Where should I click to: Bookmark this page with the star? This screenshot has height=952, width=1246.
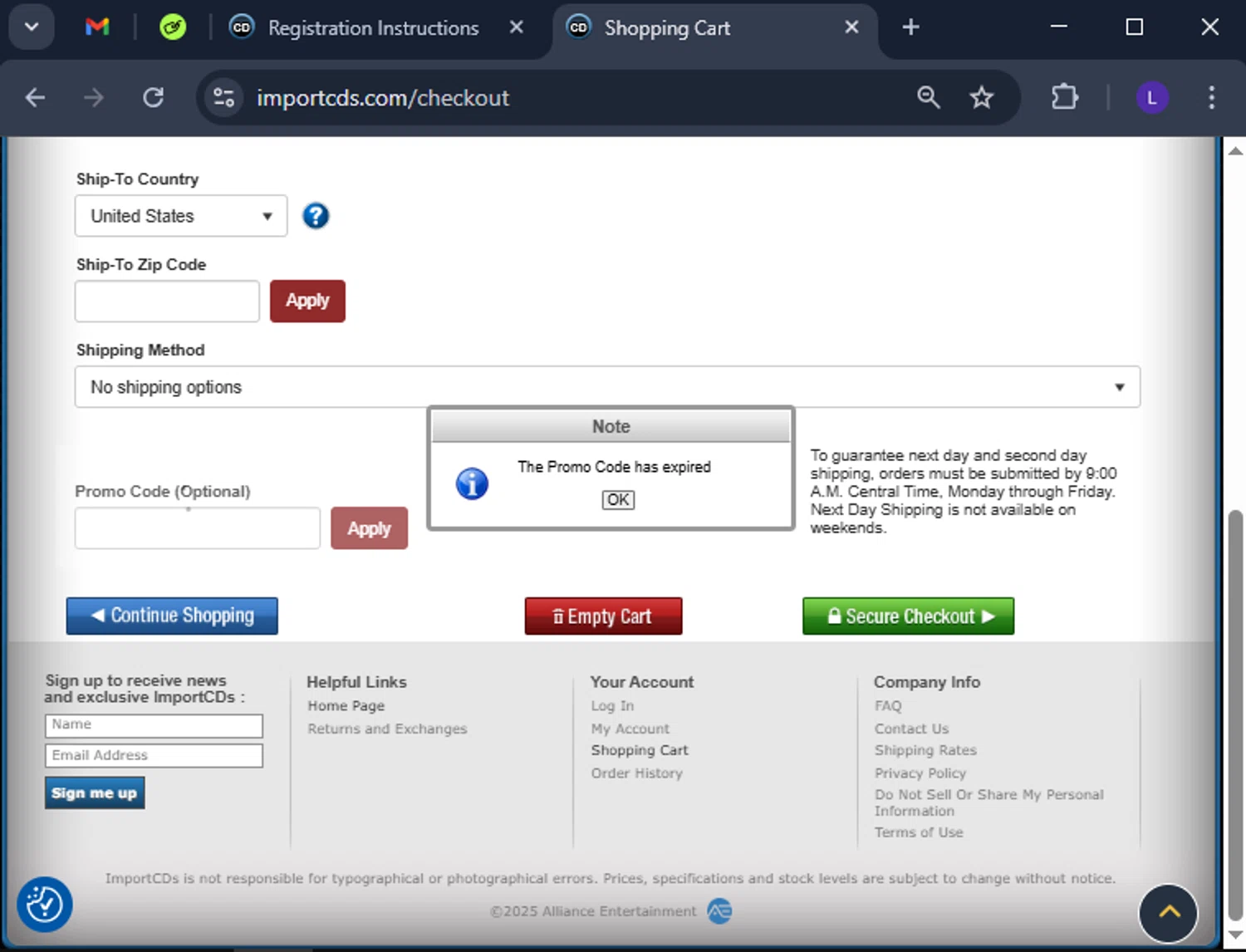tap(982, 98)
